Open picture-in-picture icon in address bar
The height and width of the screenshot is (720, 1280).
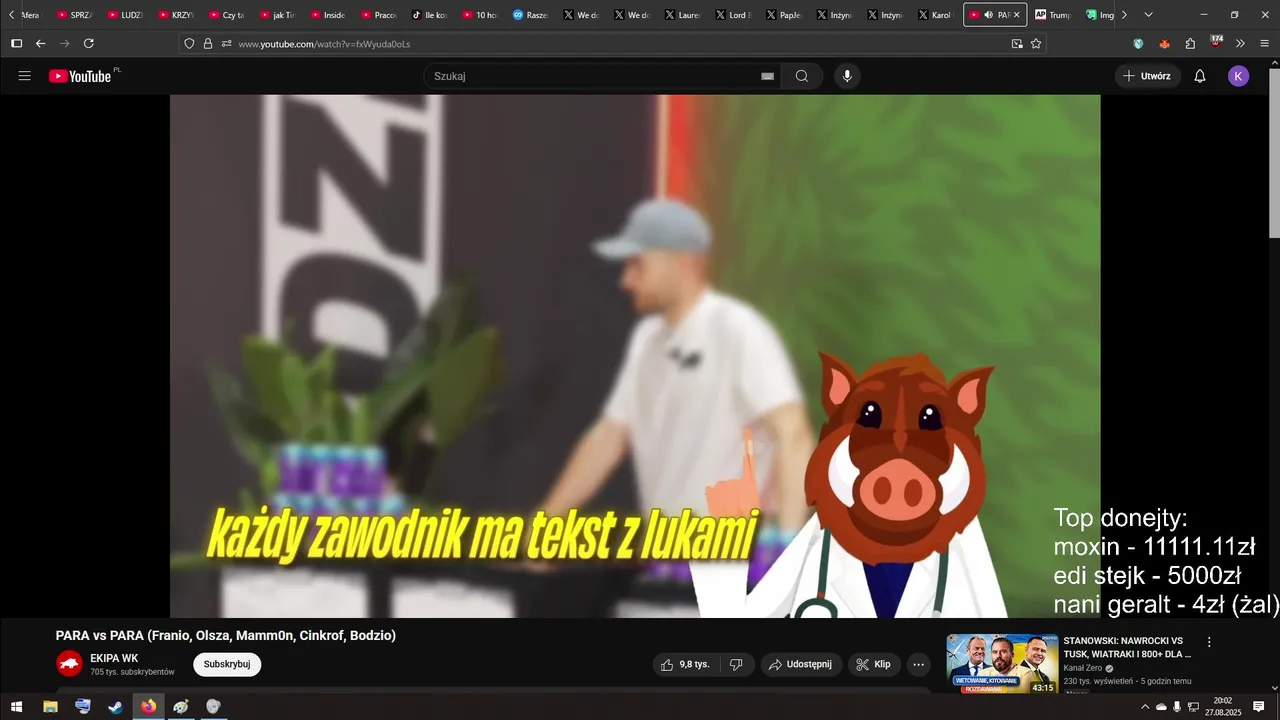tap(1017, 43)
